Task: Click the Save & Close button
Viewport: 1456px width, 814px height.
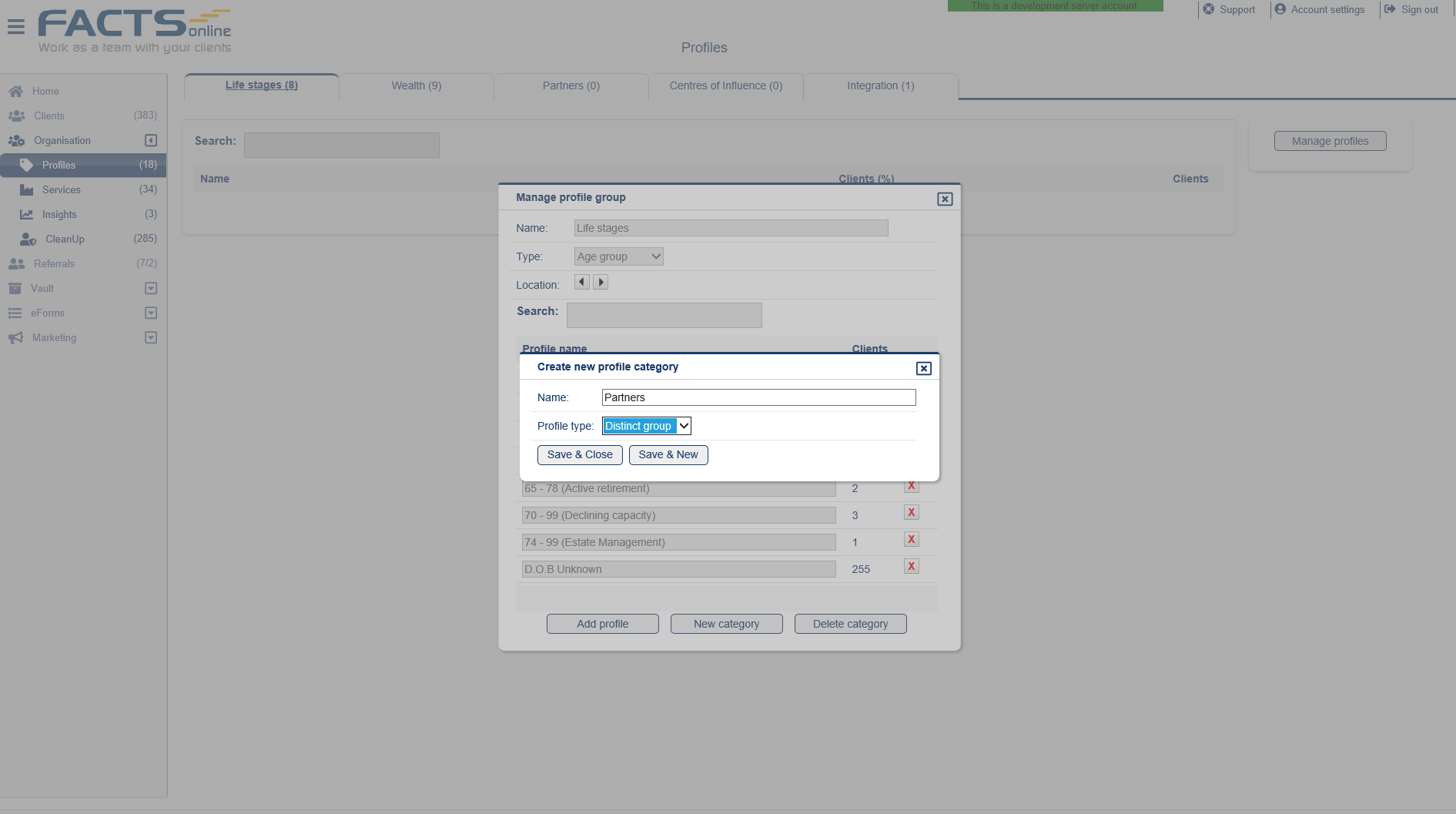Action: pos(580,455)
